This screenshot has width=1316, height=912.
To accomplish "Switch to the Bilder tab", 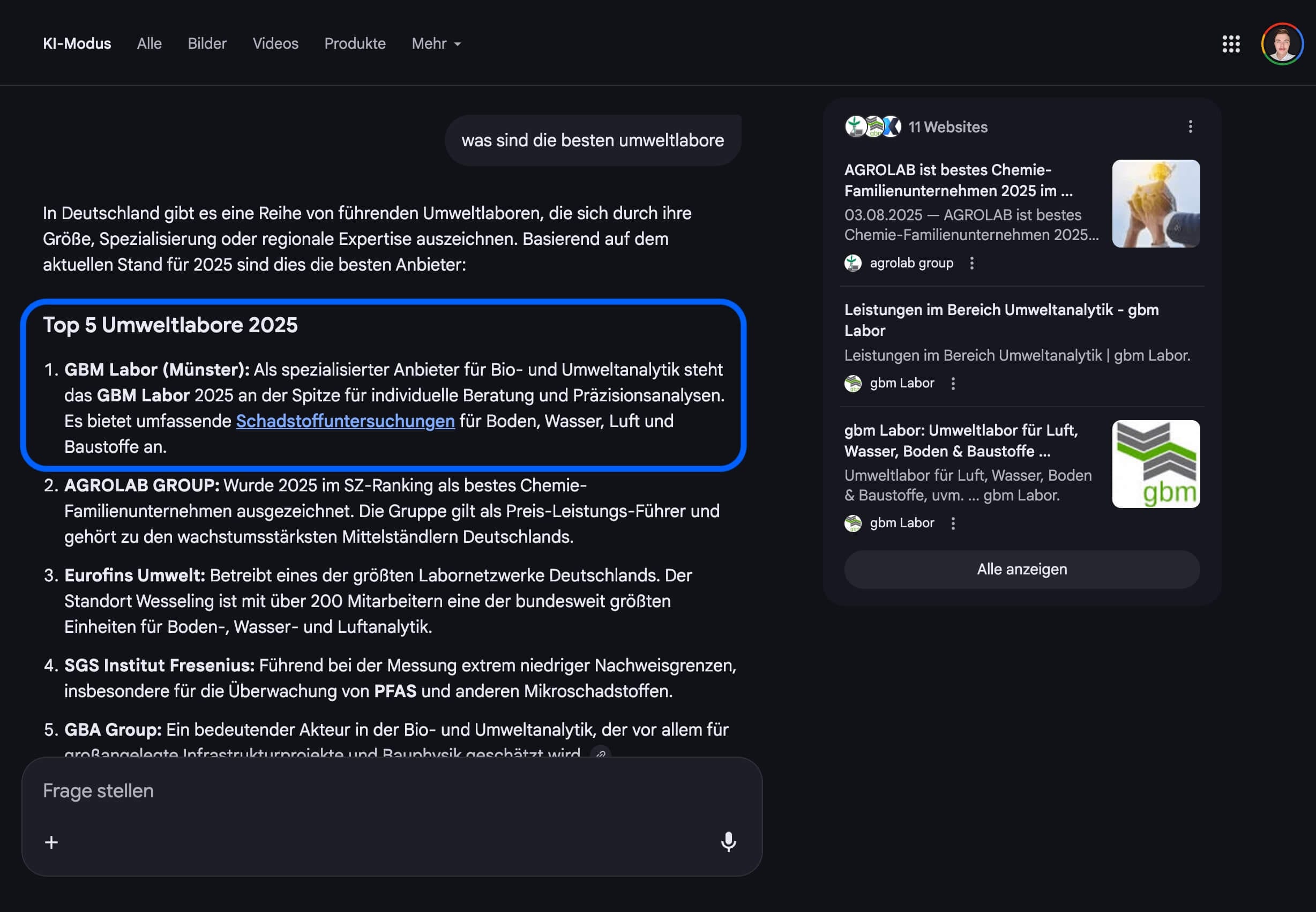I will 207,43.
